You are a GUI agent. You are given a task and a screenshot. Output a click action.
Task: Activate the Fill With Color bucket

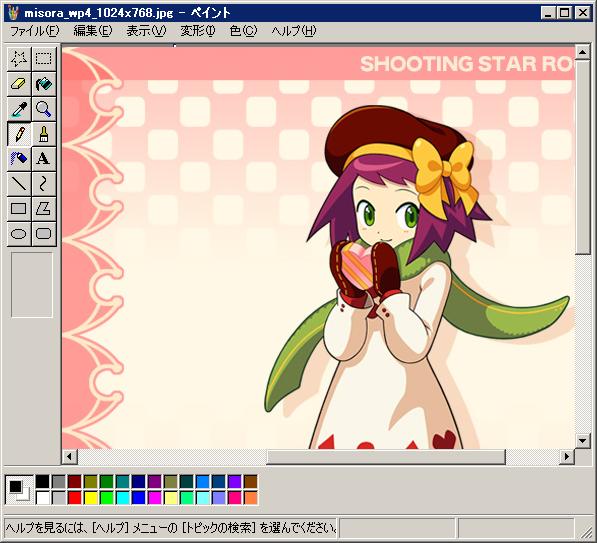coord(44,84)
